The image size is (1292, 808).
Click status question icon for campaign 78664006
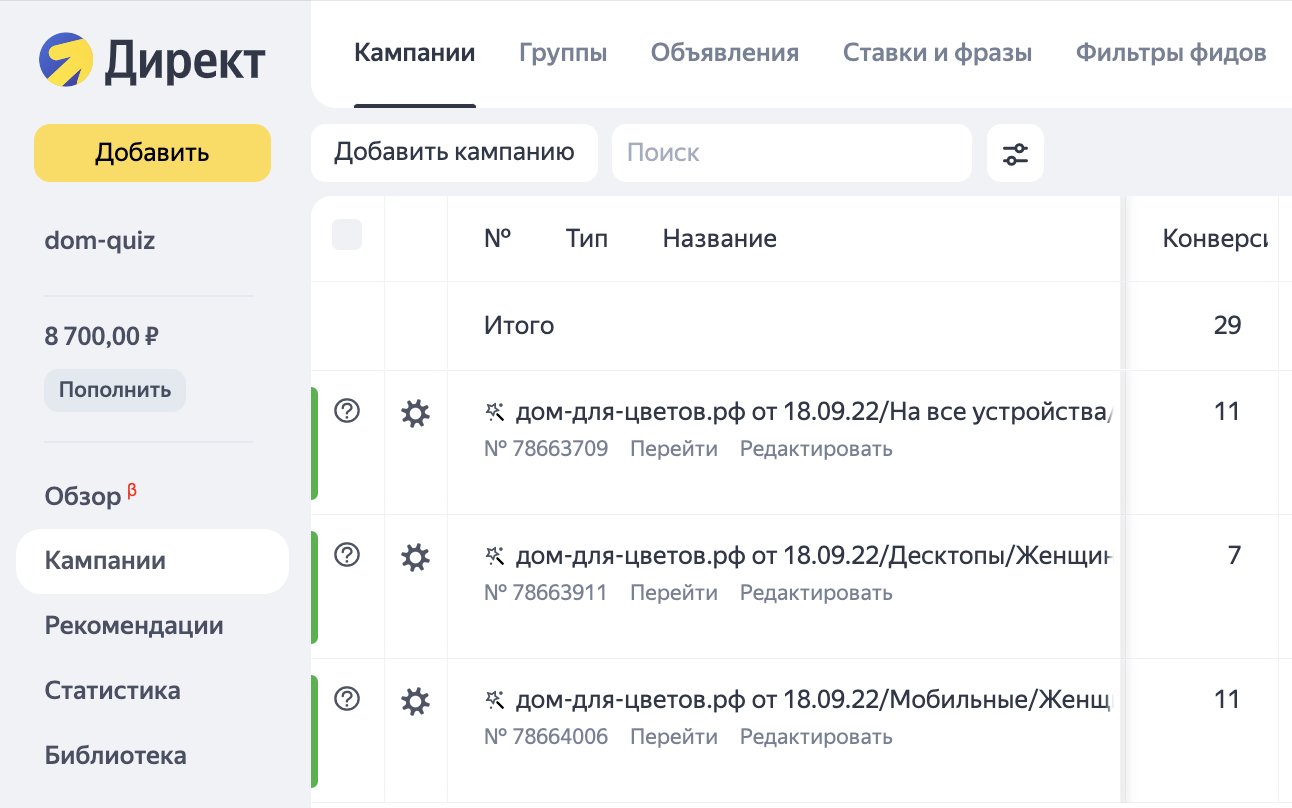click(x=347, y=699)
